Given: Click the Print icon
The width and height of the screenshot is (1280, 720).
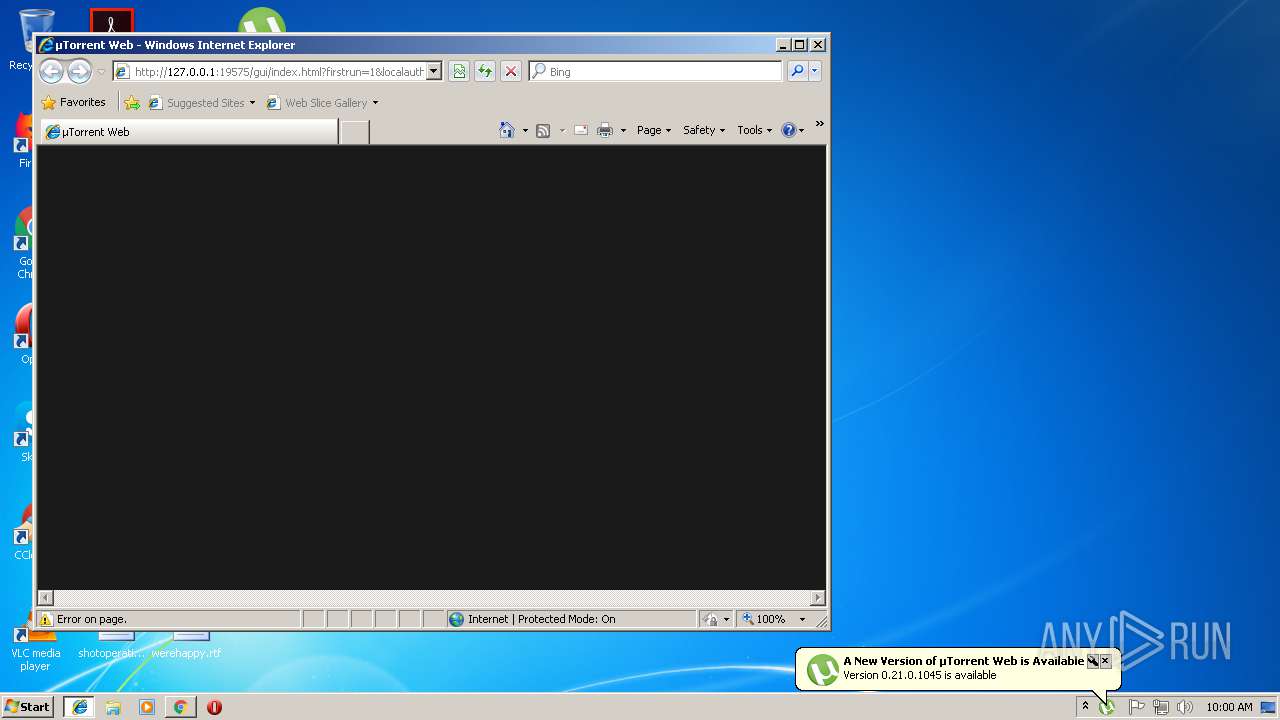Looking at the screenshot, I should 605,130.
